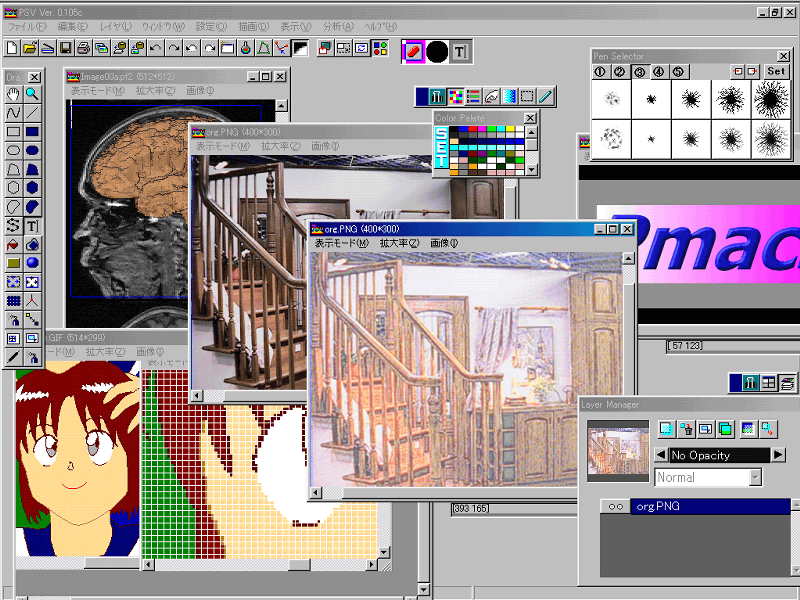This screenshot has width=800, height=600.
Task: Open 設定(O) menu
Action: 211,27
